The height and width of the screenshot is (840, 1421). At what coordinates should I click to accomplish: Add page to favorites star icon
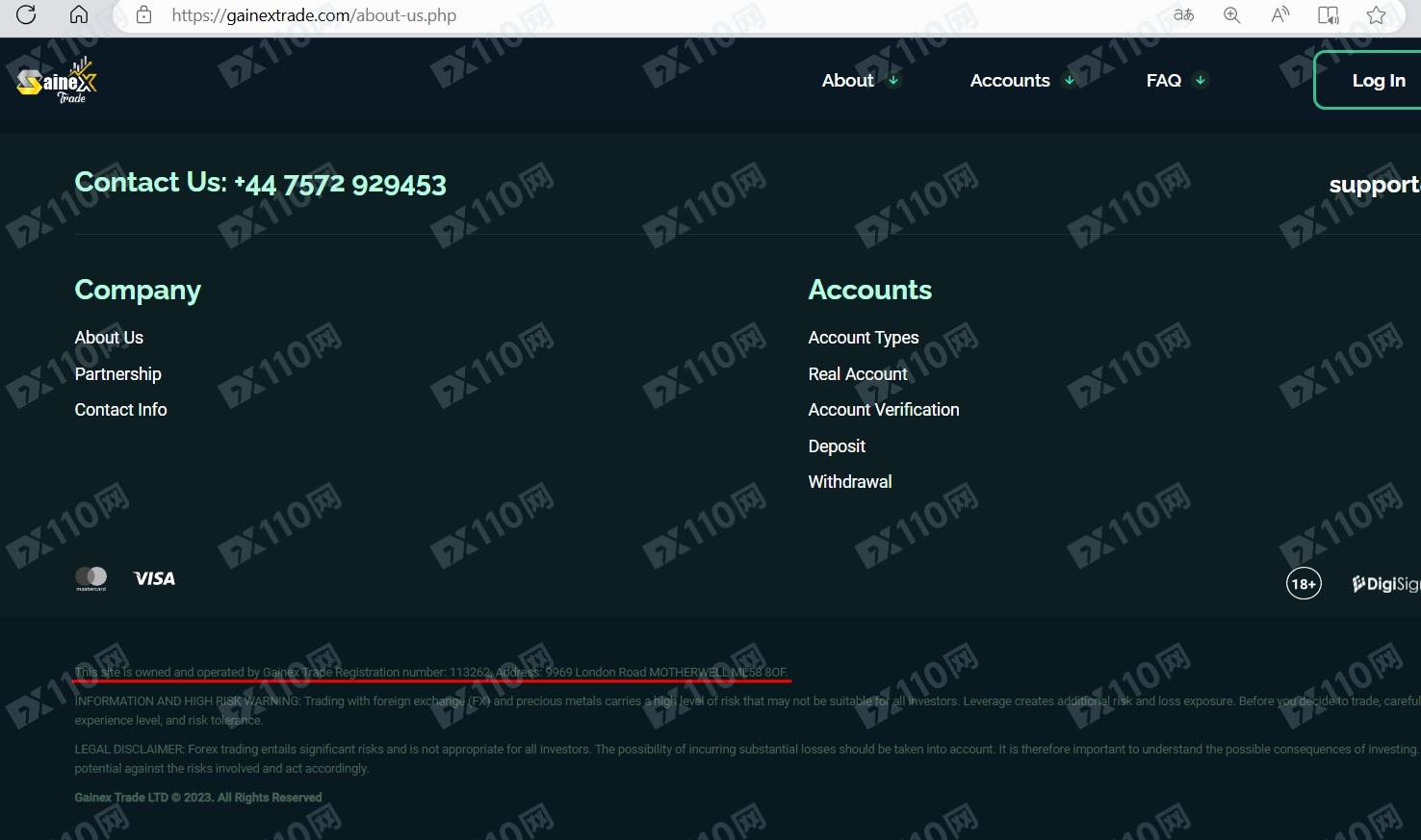coord(1377,15)
